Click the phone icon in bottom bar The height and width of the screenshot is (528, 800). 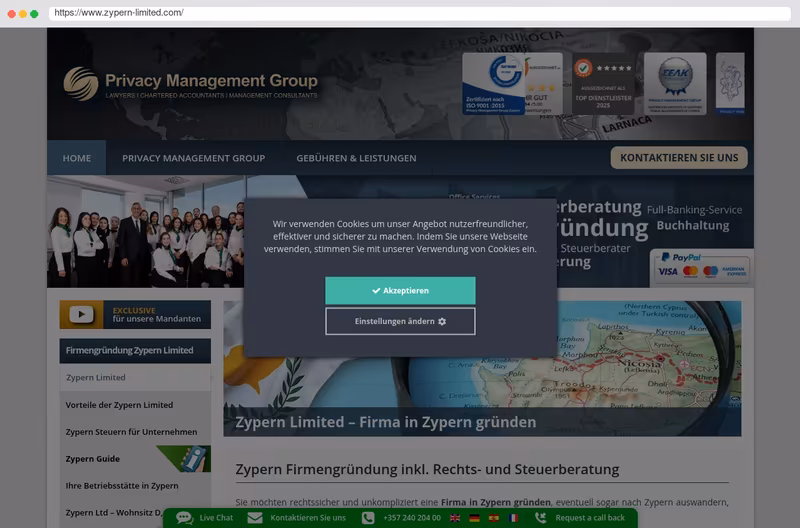click(368, 518)
